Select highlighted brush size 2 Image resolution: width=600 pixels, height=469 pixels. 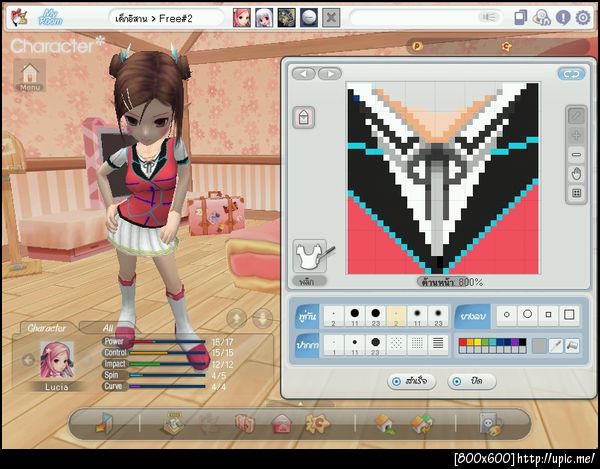click(x=396, y=316)
